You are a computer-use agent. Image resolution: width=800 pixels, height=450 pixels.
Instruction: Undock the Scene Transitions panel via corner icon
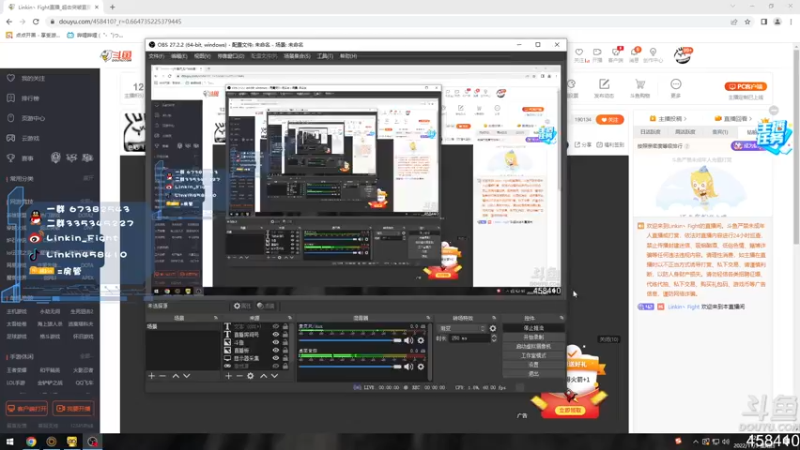(494, 318)
